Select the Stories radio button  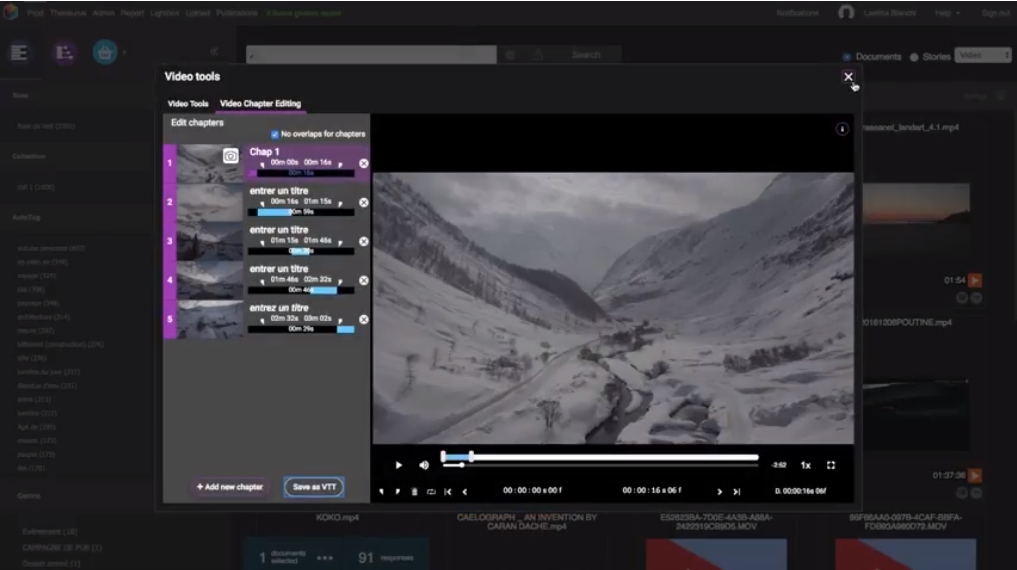point(914,57)
